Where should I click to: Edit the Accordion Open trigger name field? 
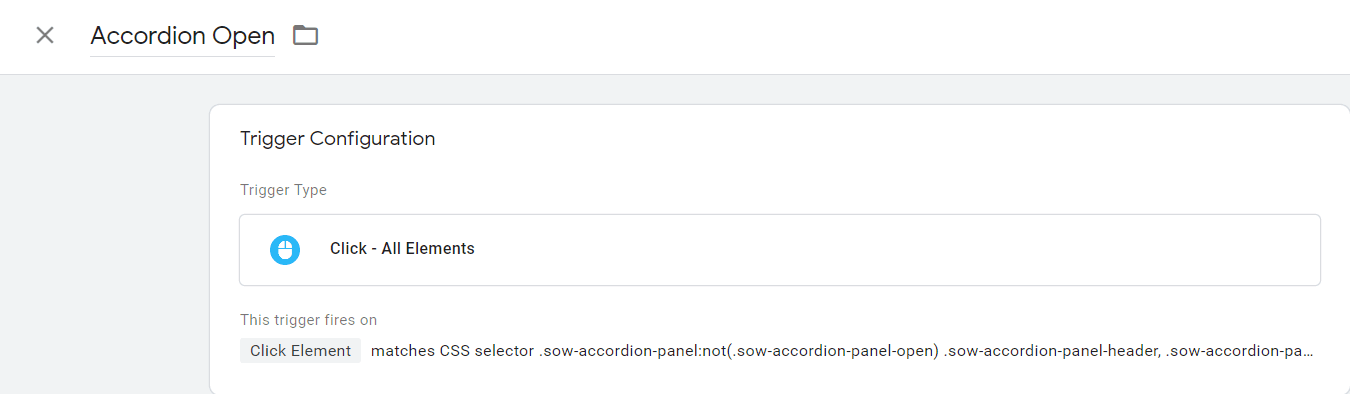pos(182,36)
